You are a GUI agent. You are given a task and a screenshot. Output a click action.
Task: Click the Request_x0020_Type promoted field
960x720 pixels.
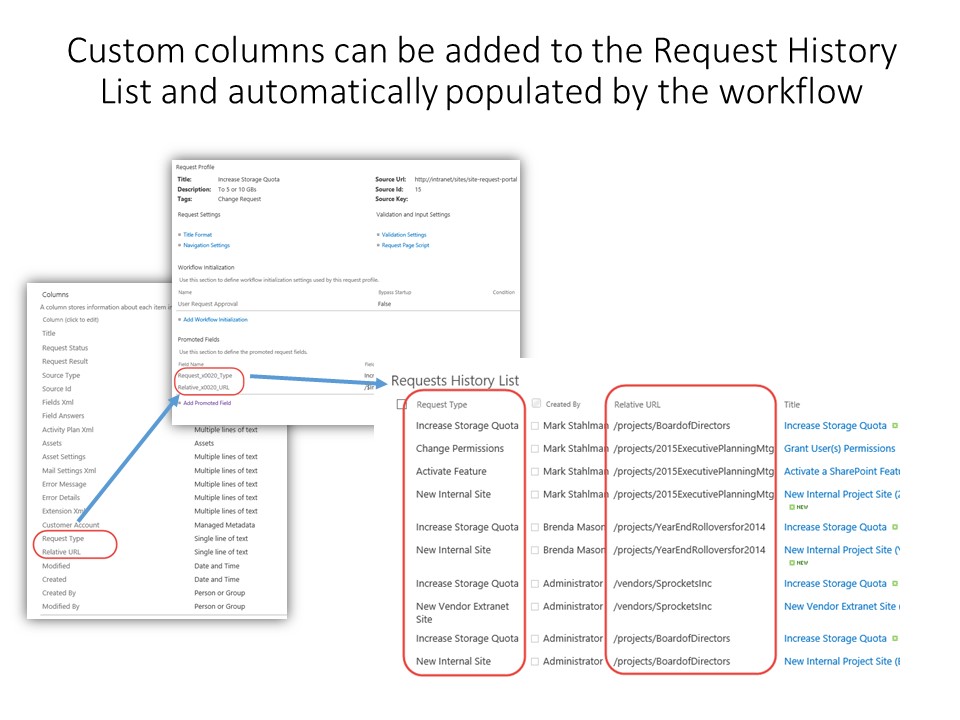(205, 376)
